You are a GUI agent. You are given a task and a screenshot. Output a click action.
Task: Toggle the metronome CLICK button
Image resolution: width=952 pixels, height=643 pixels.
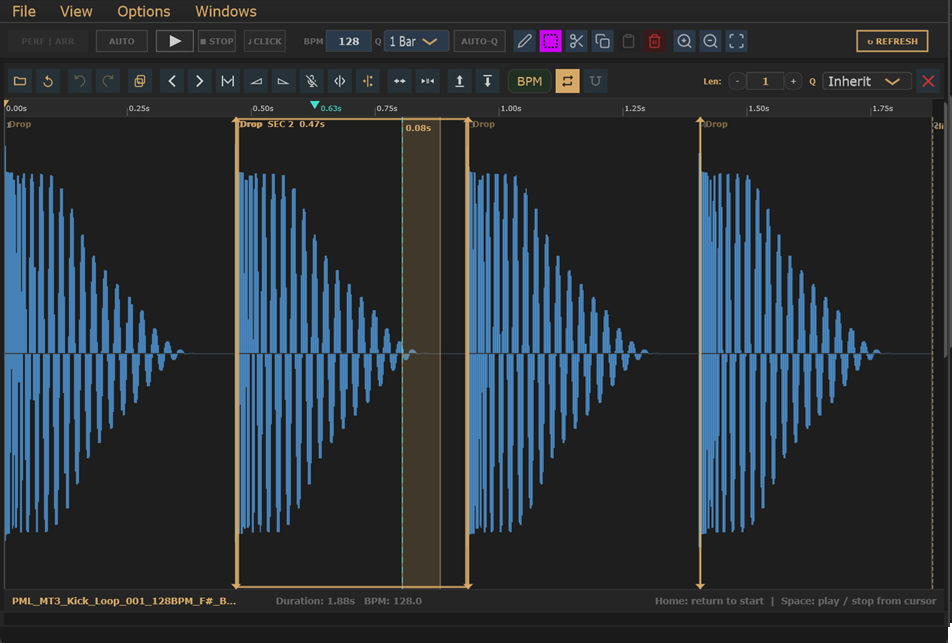click(265, 41)
